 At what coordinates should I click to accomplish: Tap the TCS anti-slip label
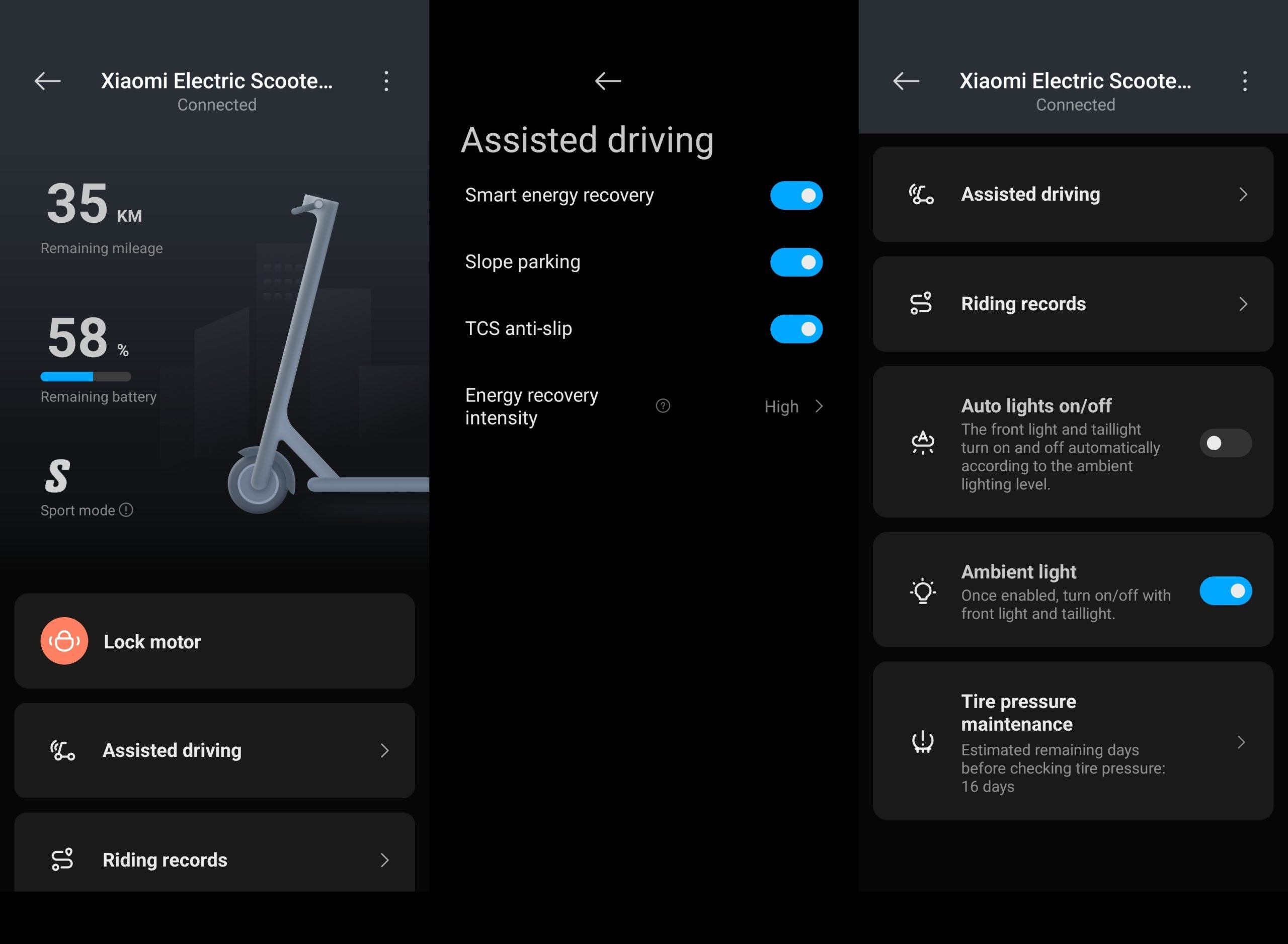(x=519, y=328)
